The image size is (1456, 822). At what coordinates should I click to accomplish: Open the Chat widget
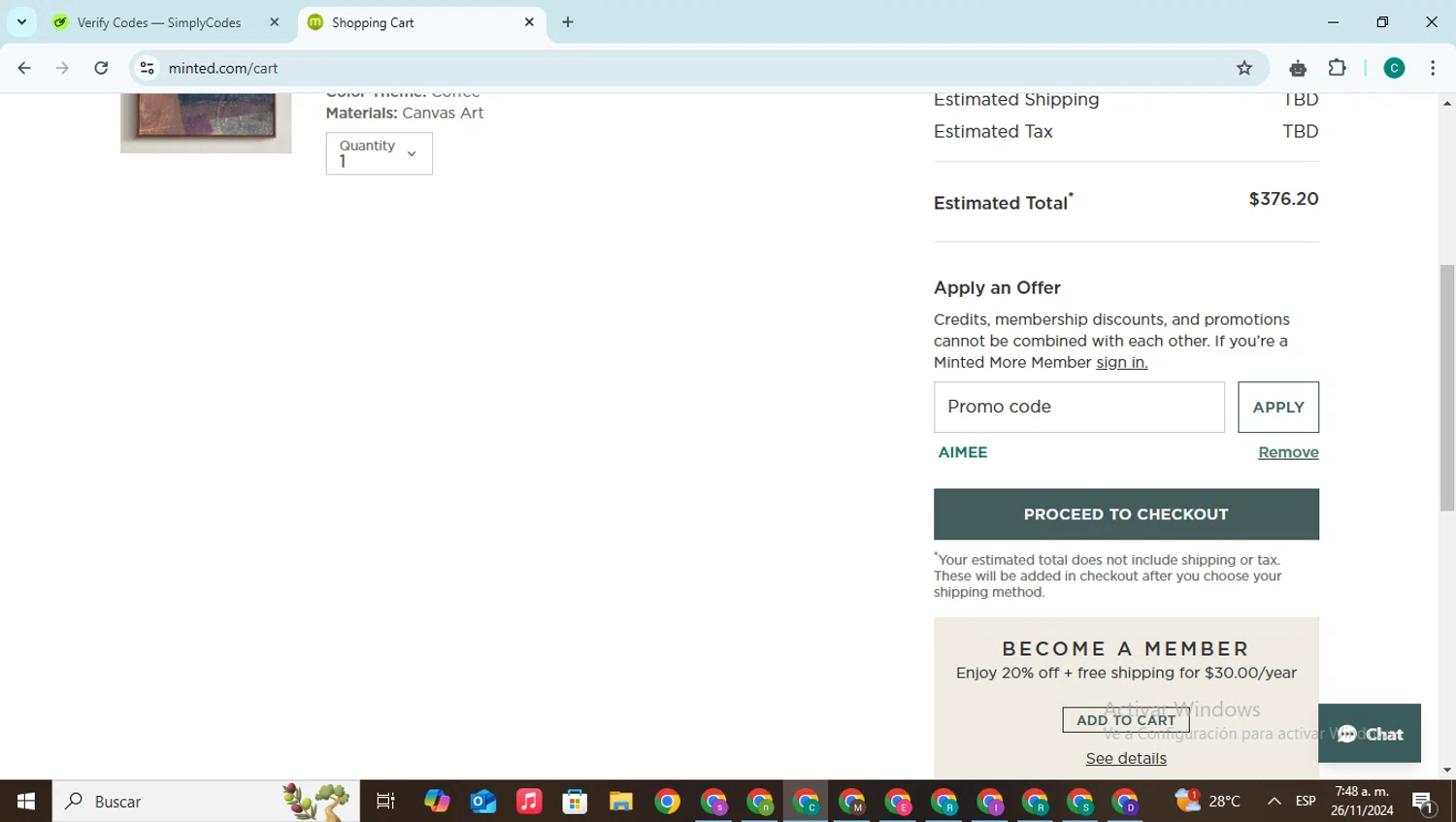pos(1369,733)
